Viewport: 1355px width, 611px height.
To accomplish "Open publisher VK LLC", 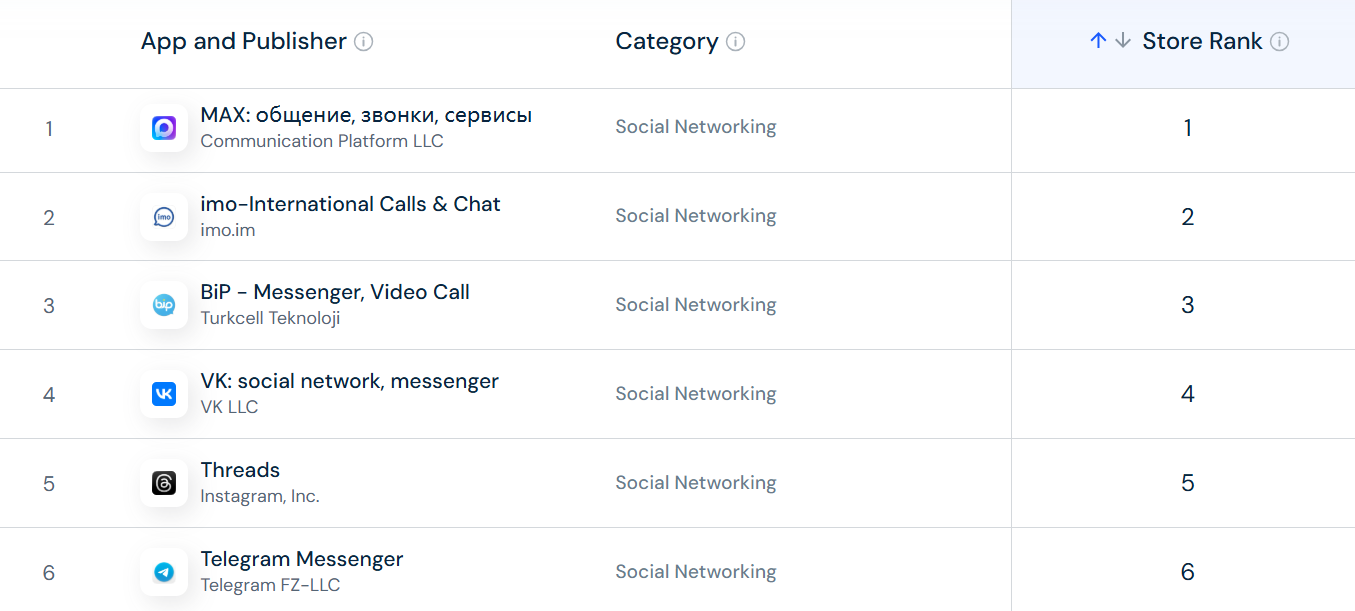I will pyautogui.click(x=229, y=407).
